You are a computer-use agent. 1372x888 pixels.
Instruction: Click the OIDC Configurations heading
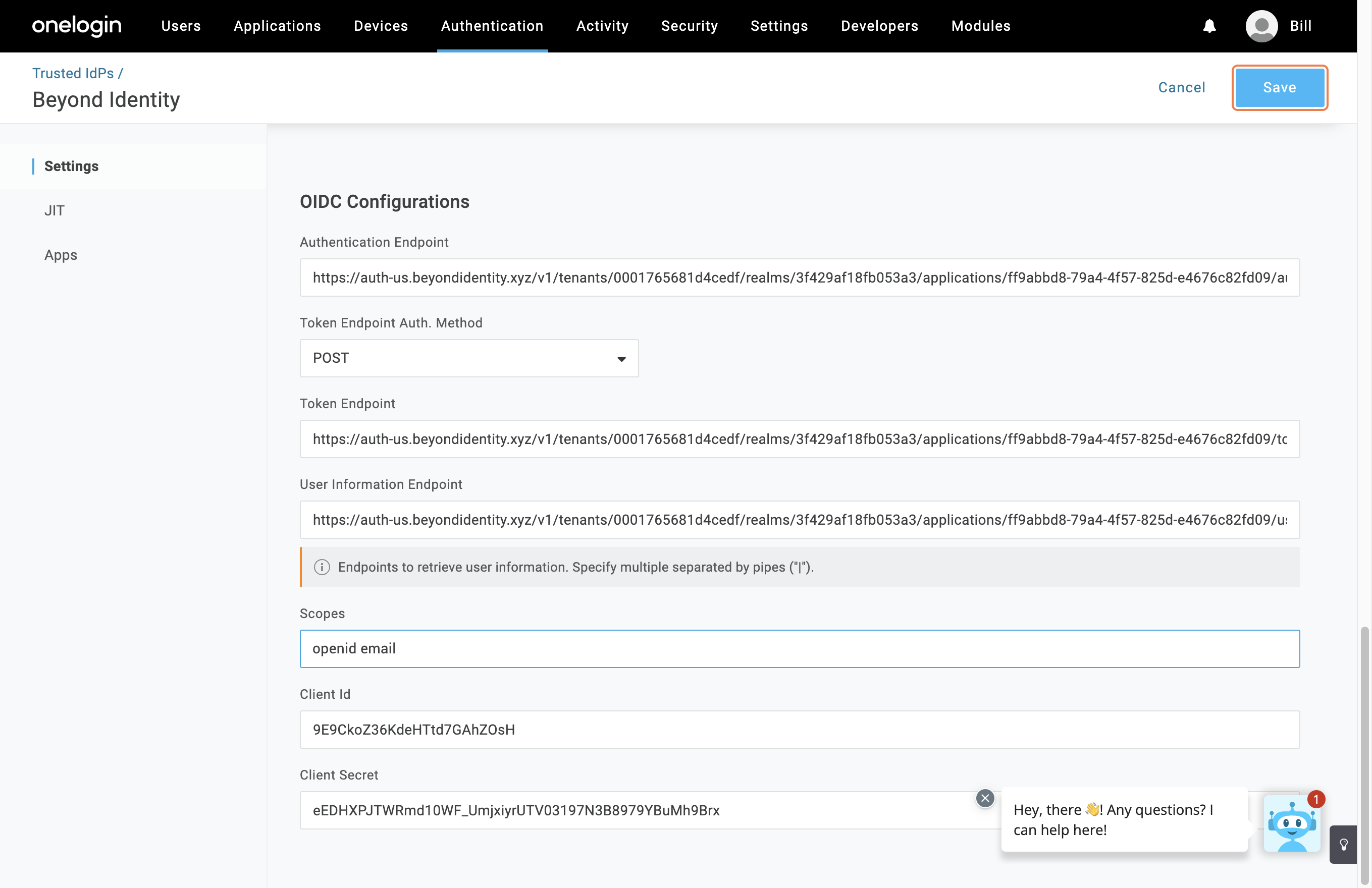pos(385,202)
